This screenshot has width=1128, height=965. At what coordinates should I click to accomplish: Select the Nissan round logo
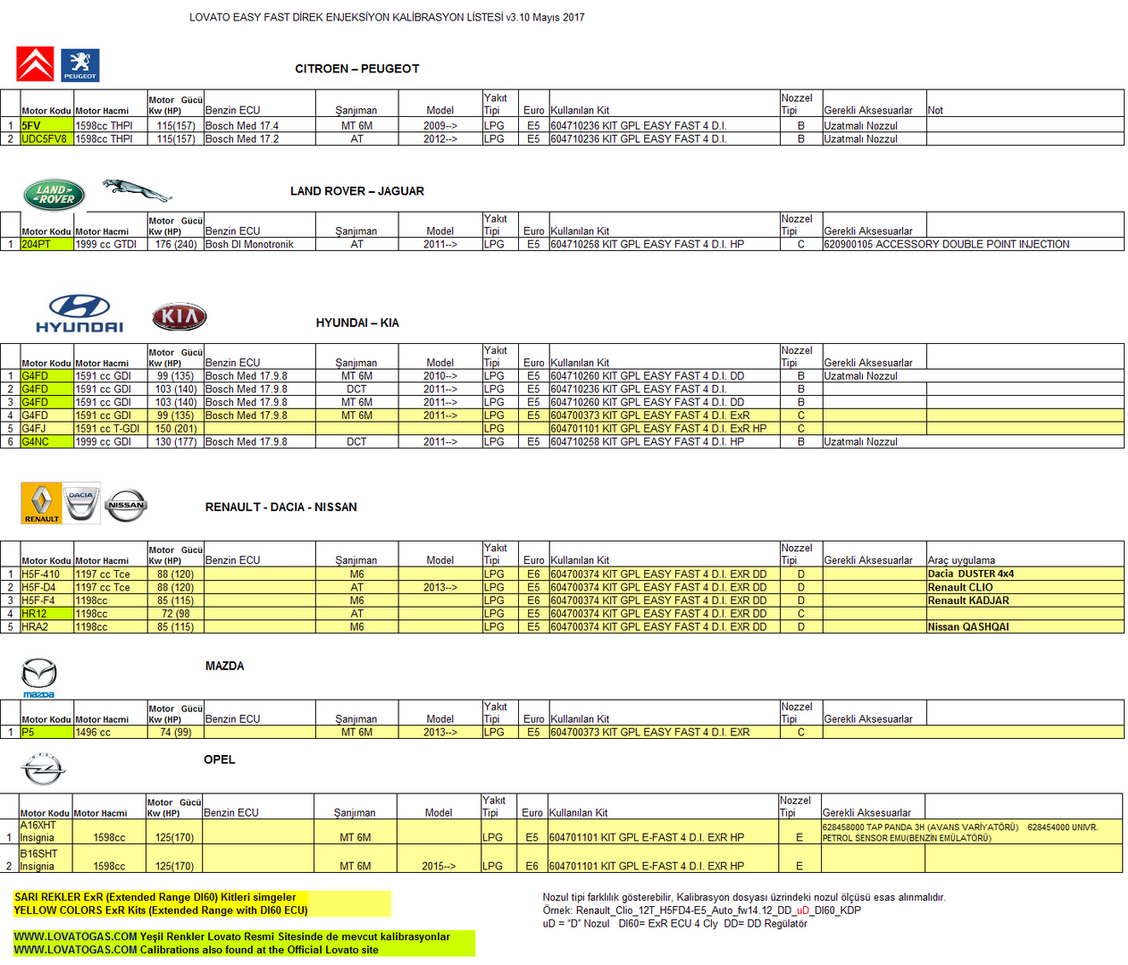(x=126, y=505)
